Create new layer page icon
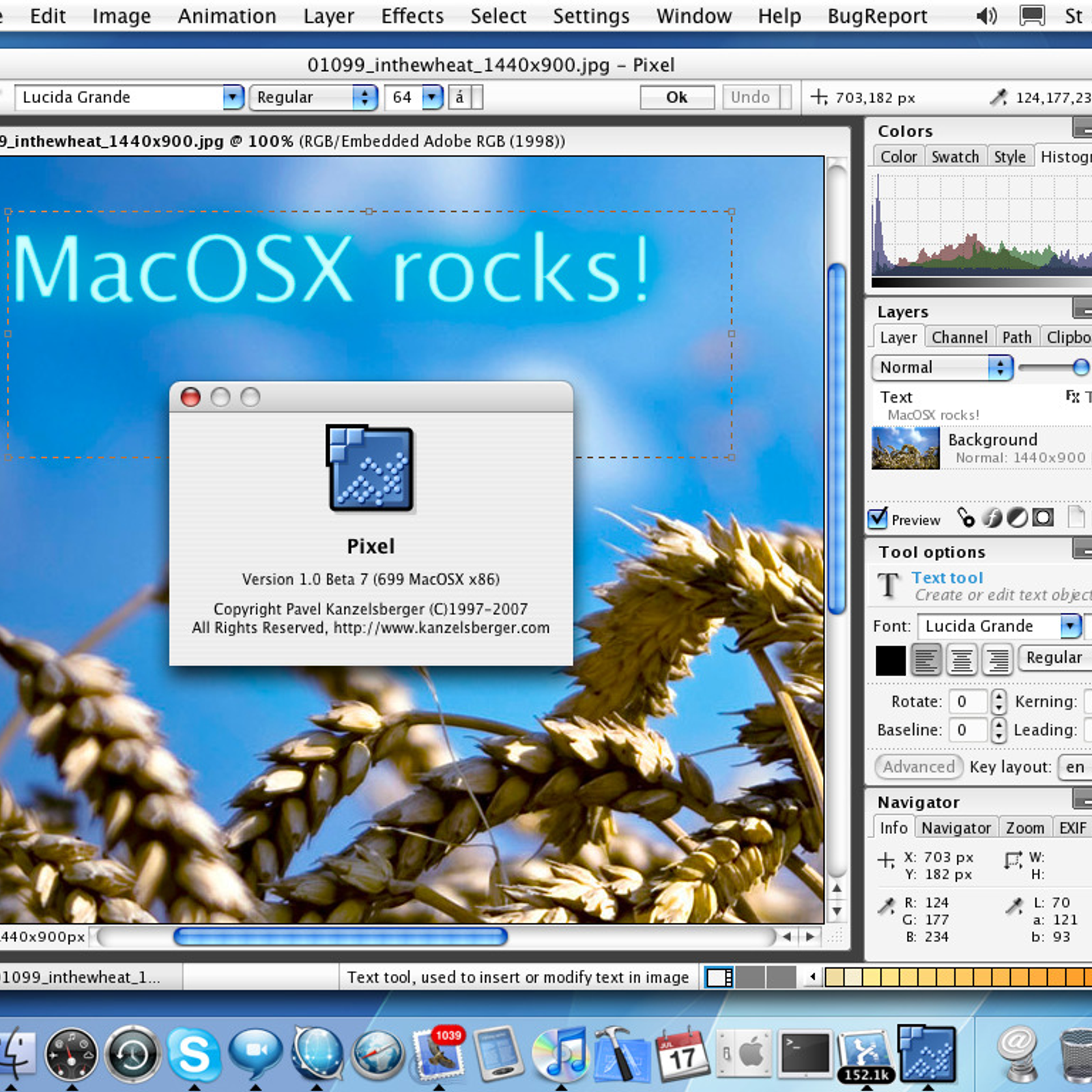 point(1076,517)
